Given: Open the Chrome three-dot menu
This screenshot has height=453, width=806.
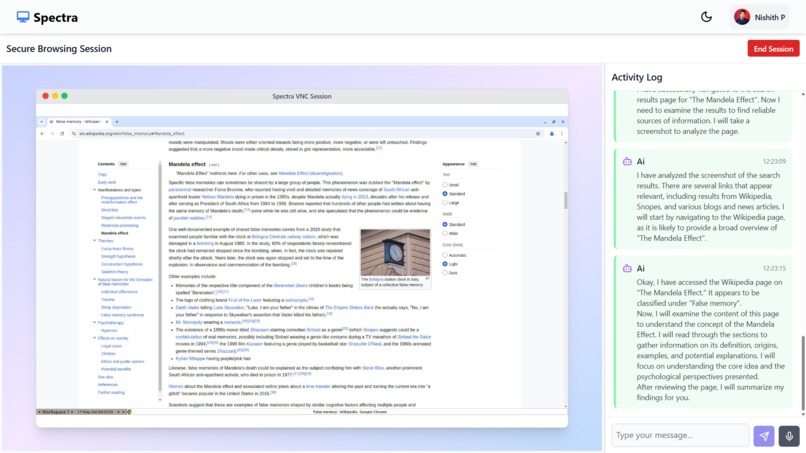Looking at the screenshot, I should click(x=562, y=133).
